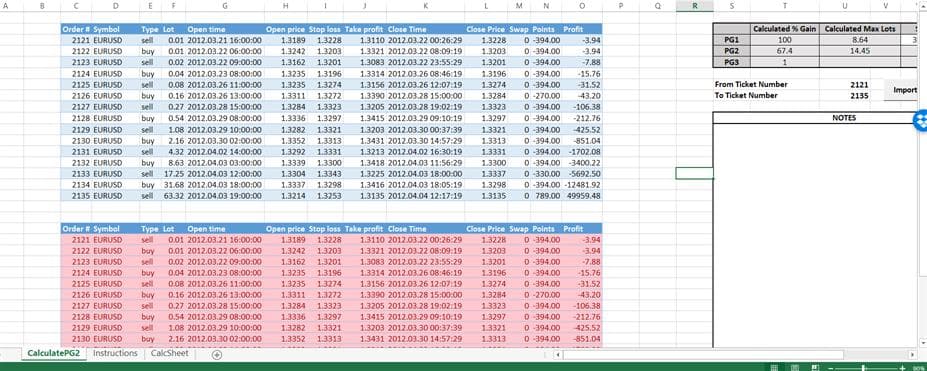
Task: Select blue table open price 1.3352
Action: point(286,140)
